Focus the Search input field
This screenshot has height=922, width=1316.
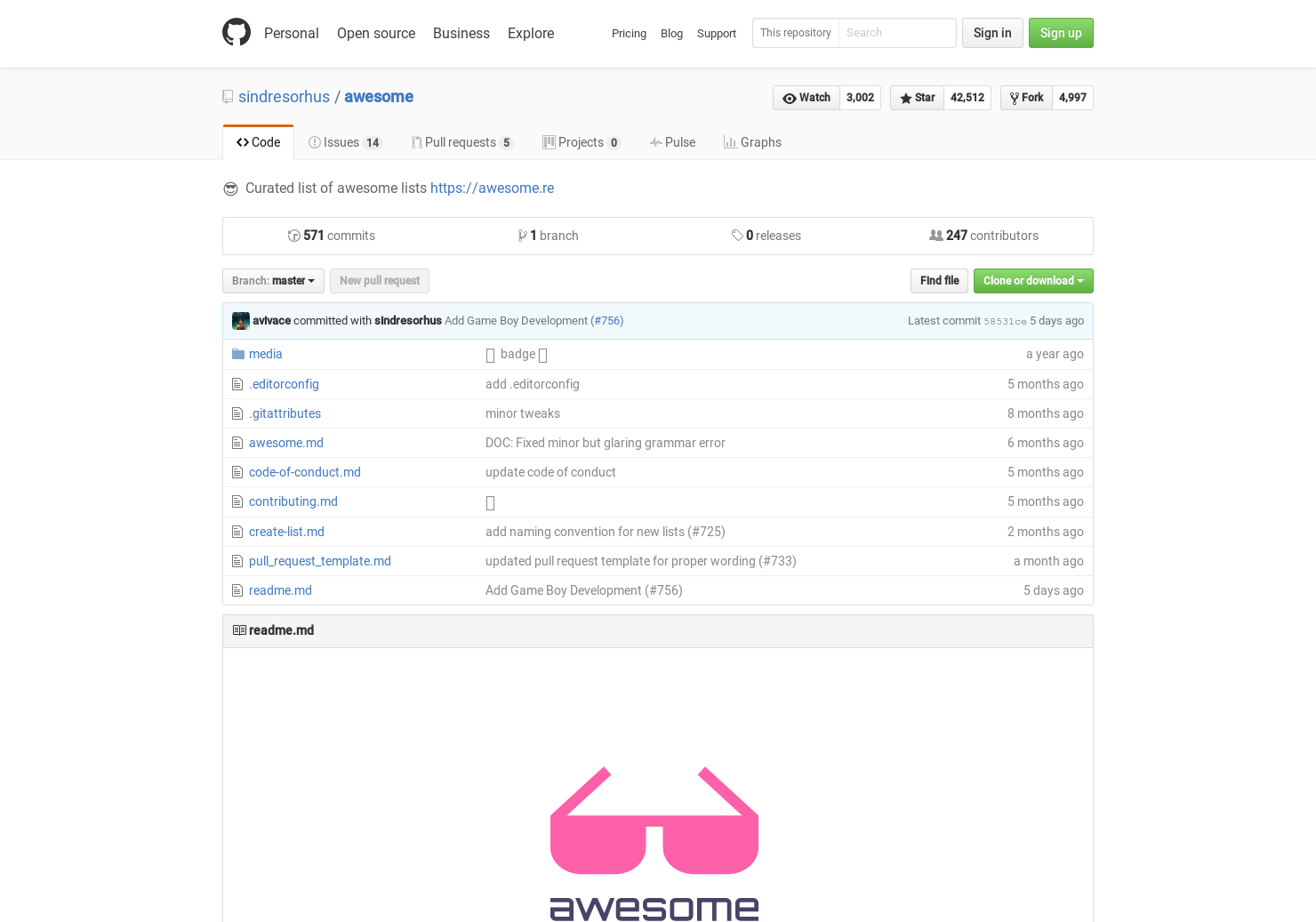[897, 33]
